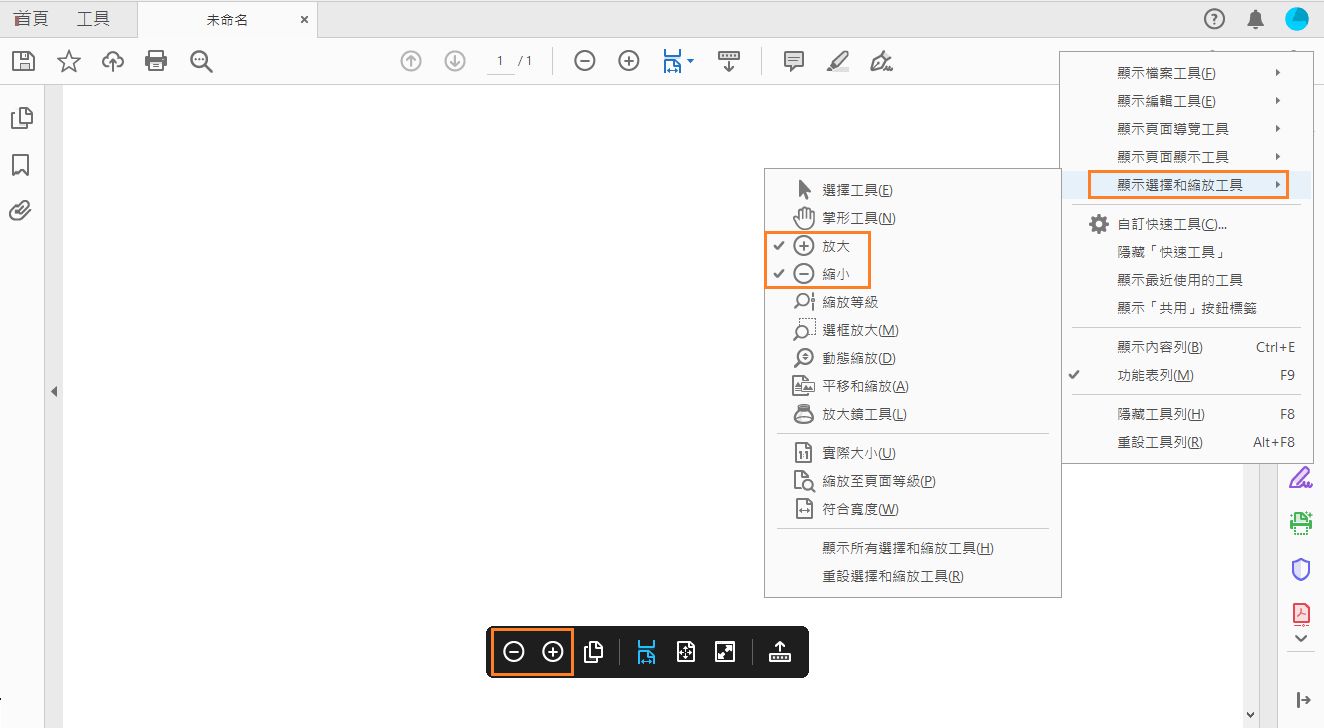
Task: Click the attachments paperclip icon
Action: [23, 210]
